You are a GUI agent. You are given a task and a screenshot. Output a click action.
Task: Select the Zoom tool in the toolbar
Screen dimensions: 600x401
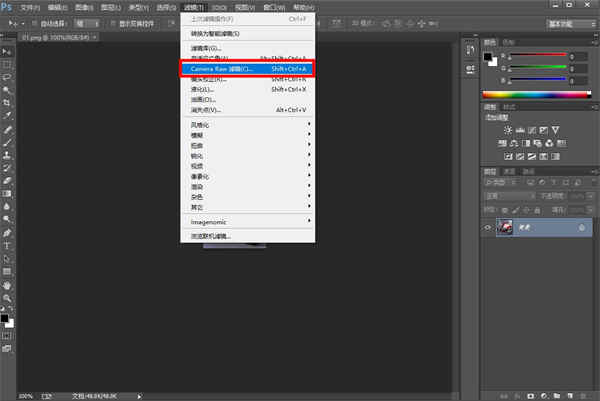pos(8,298)
